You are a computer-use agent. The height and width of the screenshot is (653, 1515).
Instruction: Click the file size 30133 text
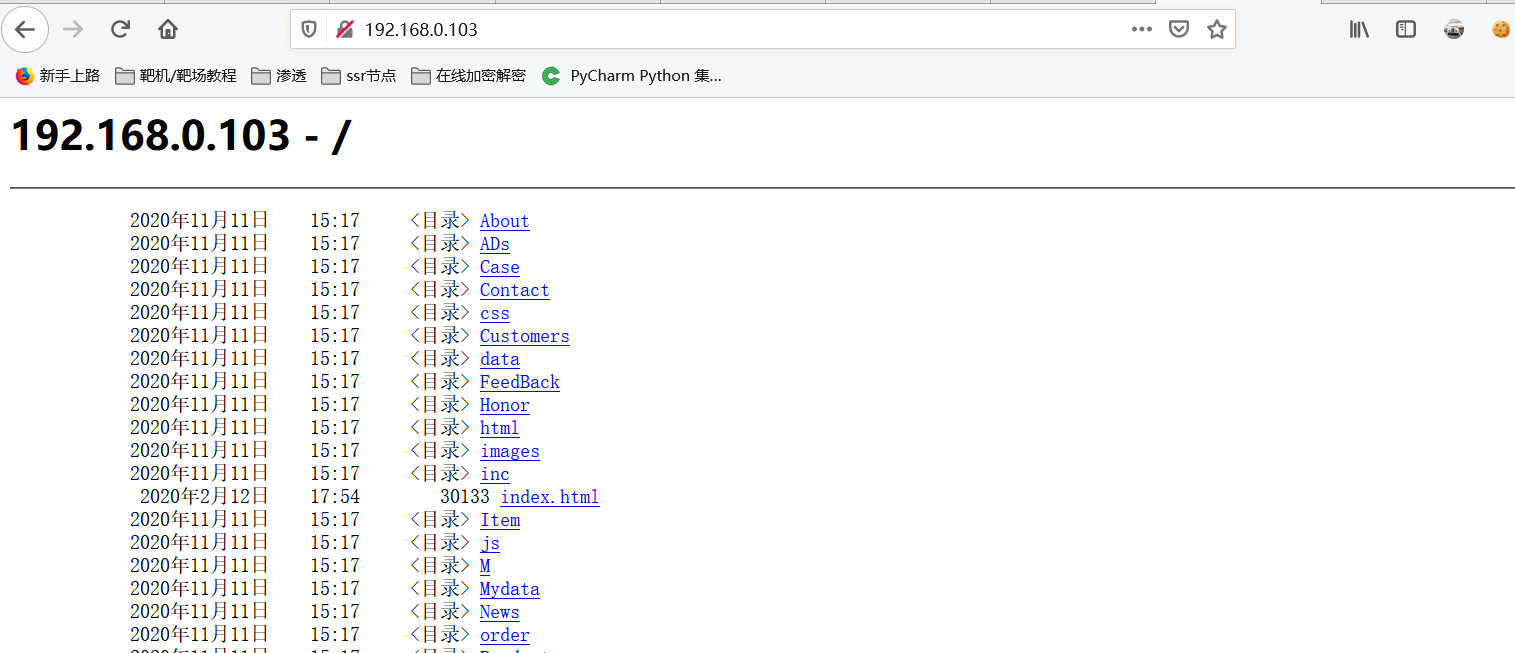(465, 497)
